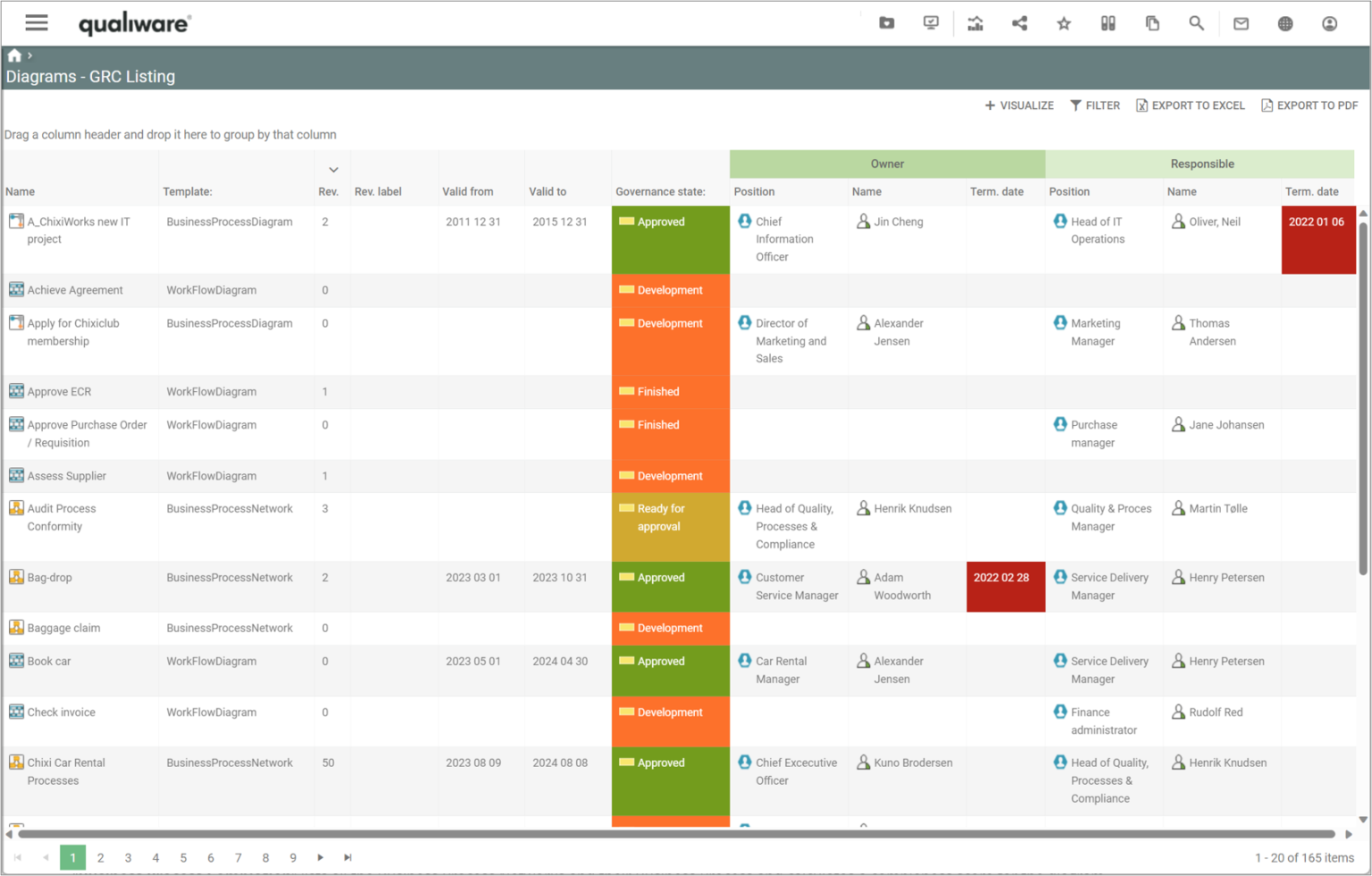Open the analytics chart icon
This screenshot has height=876, width=1372.
[x=975, y=22]
